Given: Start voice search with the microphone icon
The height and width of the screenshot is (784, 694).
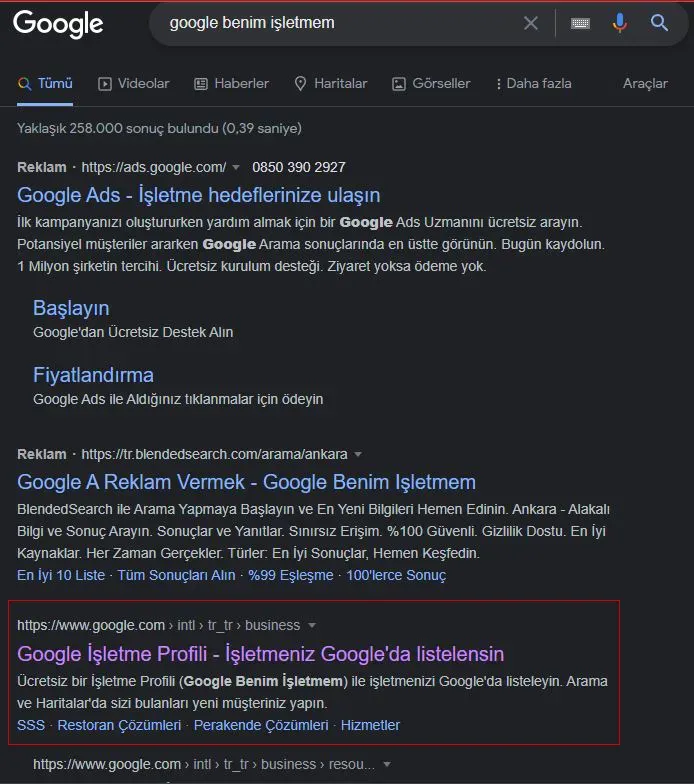Looking at the screenshot, I should point(620,23).
